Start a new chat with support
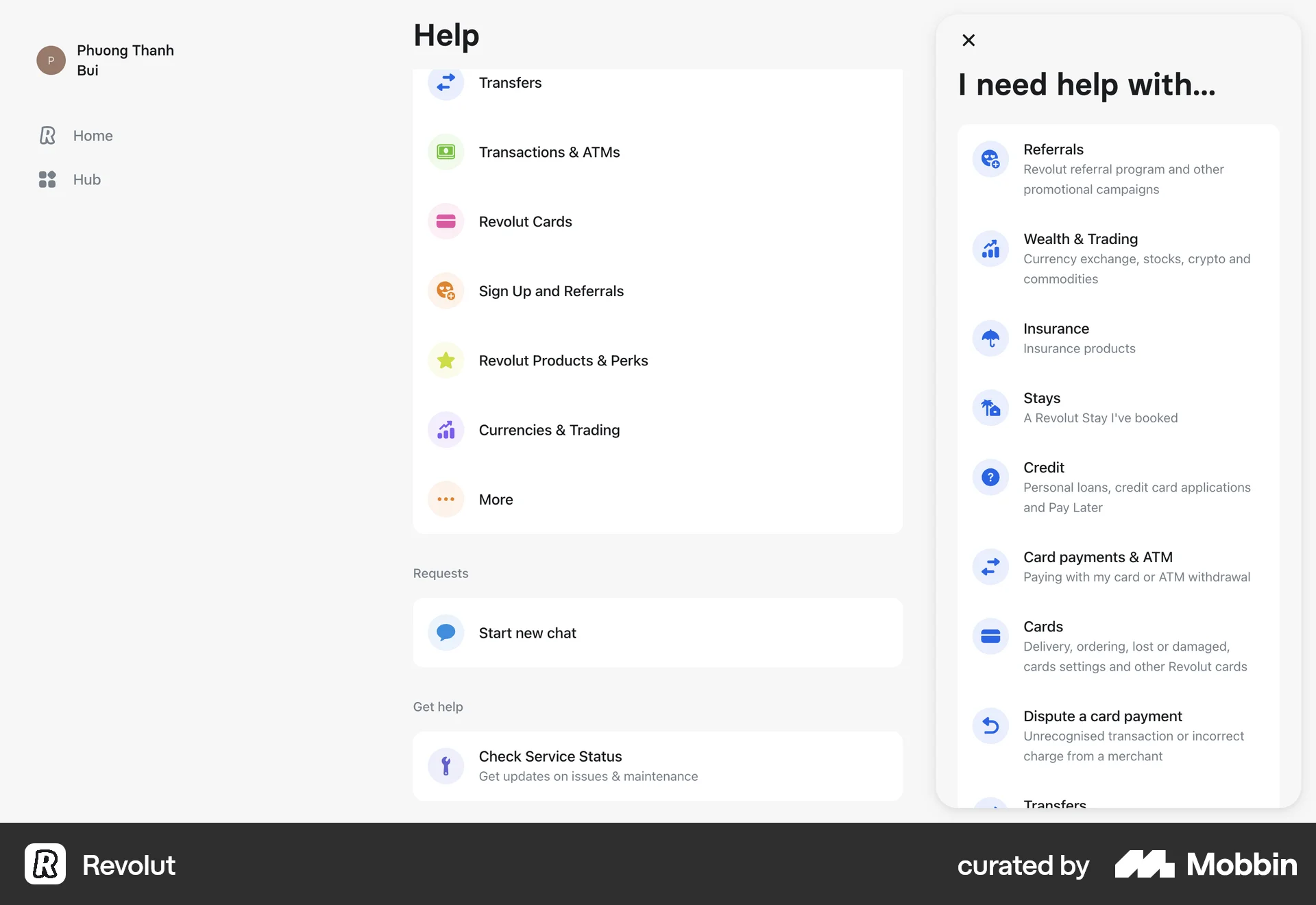 pos(527,632)
